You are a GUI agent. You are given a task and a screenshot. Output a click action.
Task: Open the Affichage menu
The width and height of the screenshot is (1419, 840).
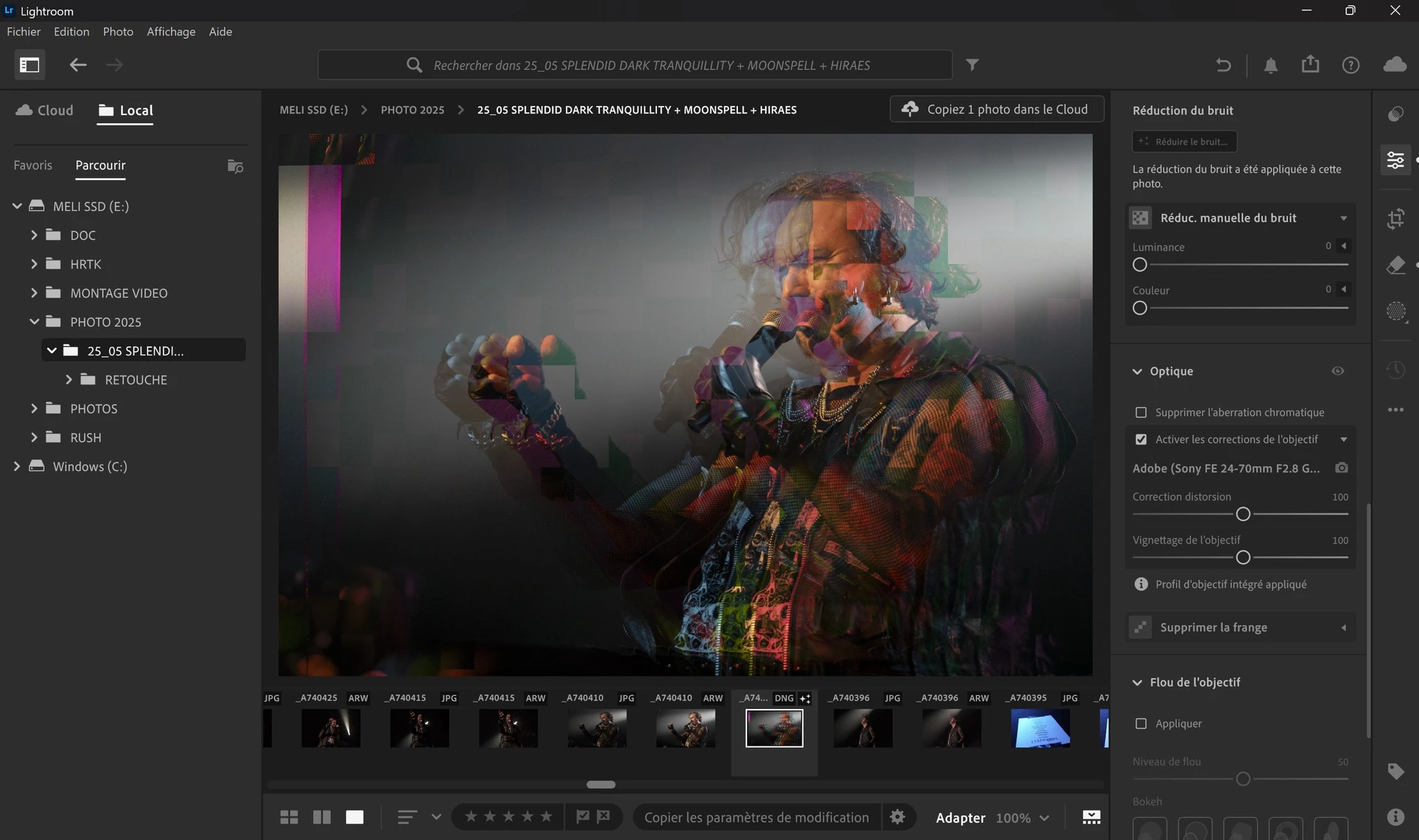pos(170,32)
